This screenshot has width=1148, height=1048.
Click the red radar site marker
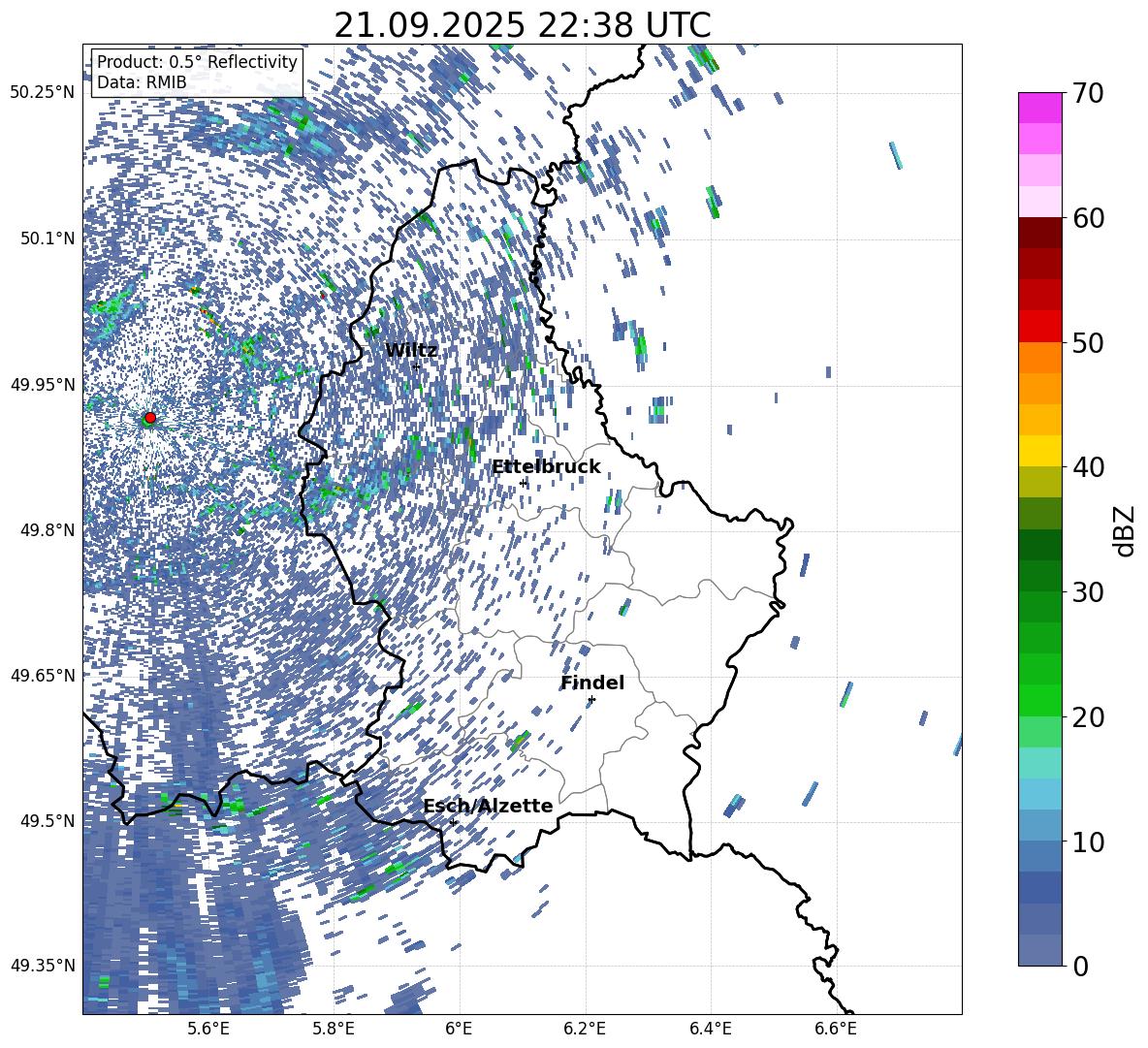coord(150,418)
